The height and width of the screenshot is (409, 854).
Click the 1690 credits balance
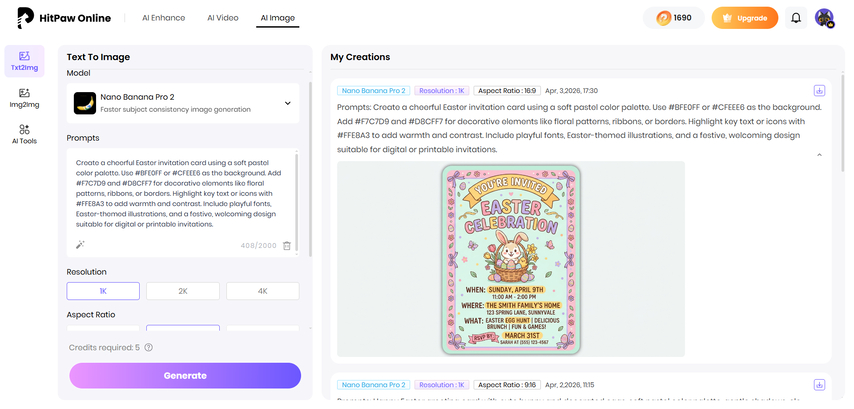point(673,18)
